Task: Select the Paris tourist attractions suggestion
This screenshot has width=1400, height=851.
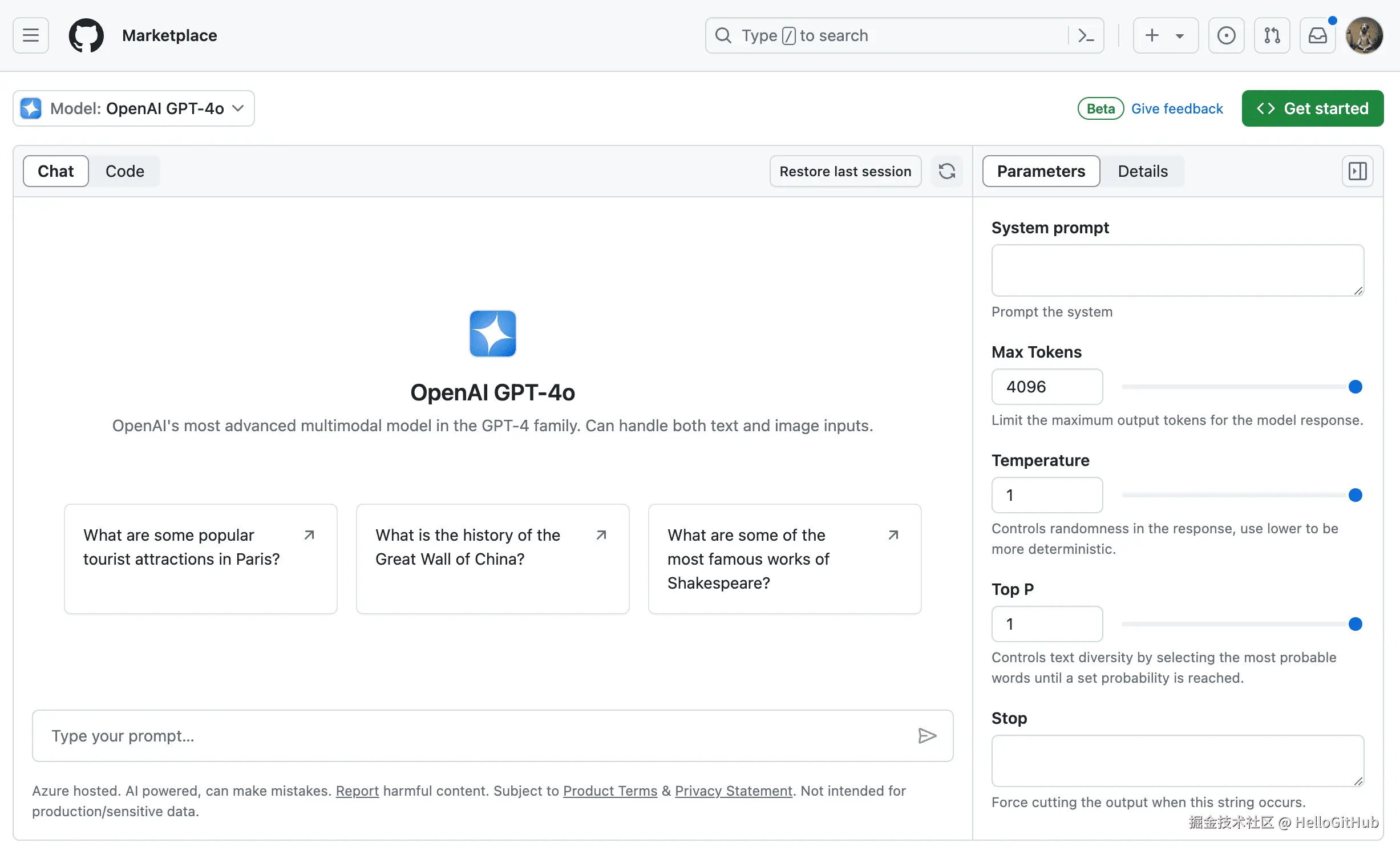Action: tap(200, 559)
